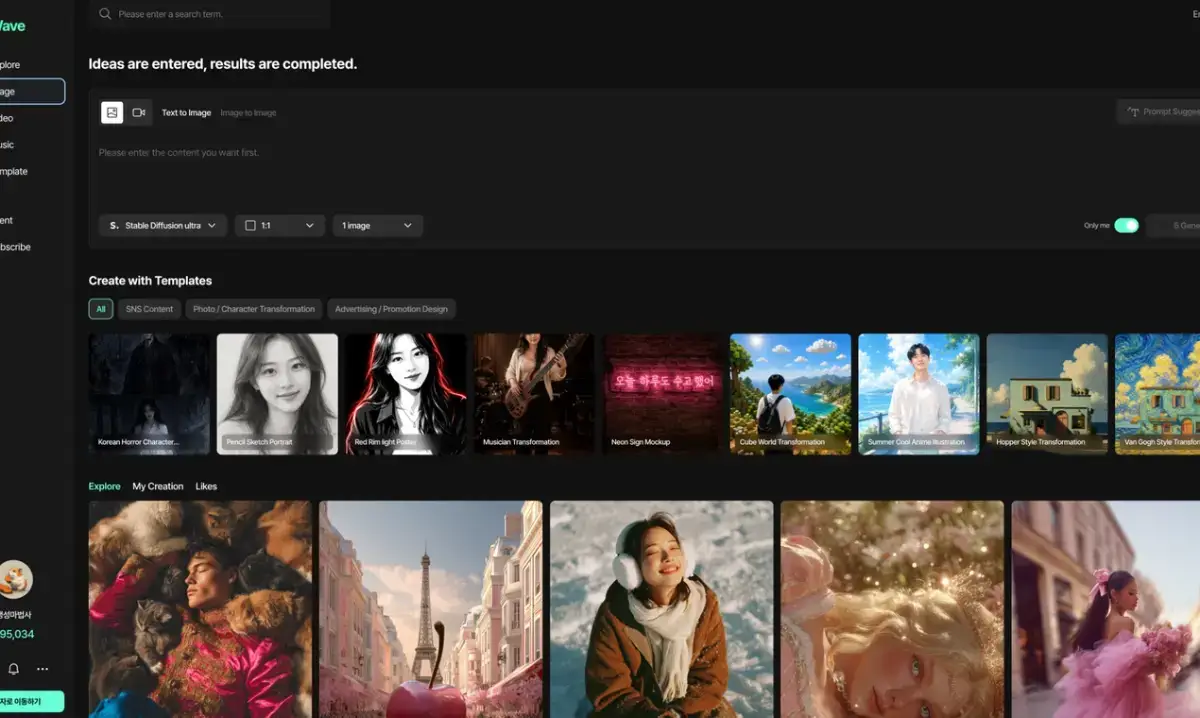
Task: Click the Generate button
Action: pos(1174,226)
